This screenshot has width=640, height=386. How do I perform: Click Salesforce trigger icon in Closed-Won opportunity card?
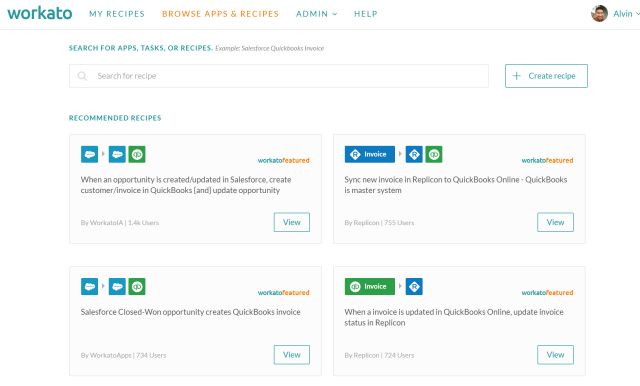pos(89,286)
